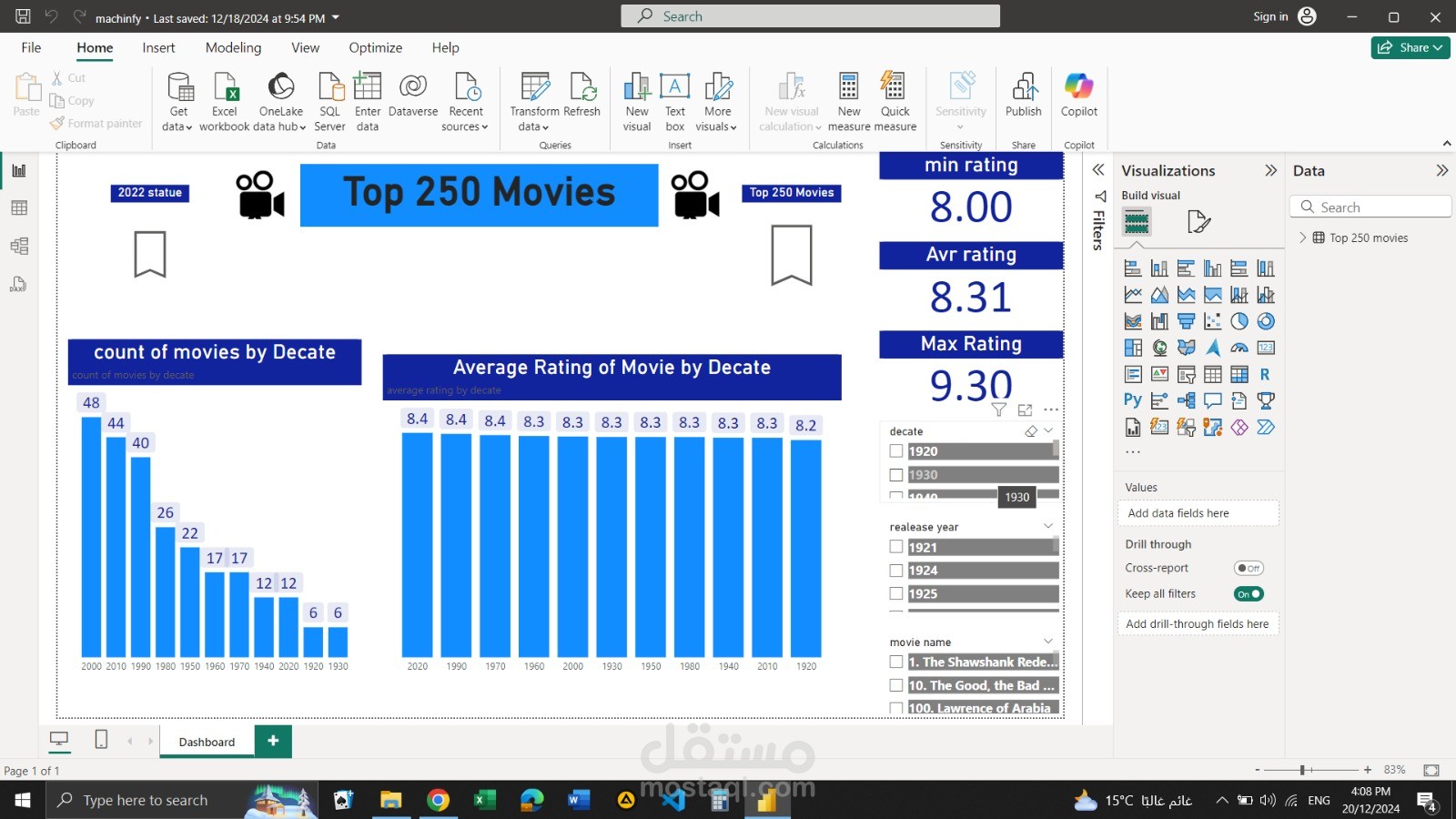Select the Q&A visual icon

[x=1213, y=400]
